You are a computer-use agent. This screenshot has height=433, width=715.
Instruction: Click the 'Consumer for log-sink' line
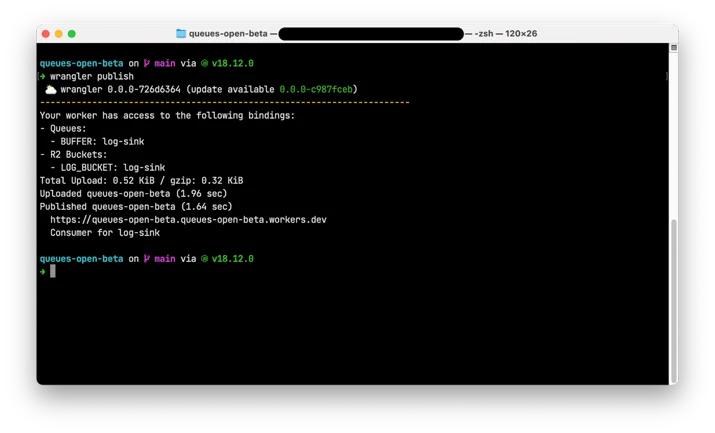105,233
